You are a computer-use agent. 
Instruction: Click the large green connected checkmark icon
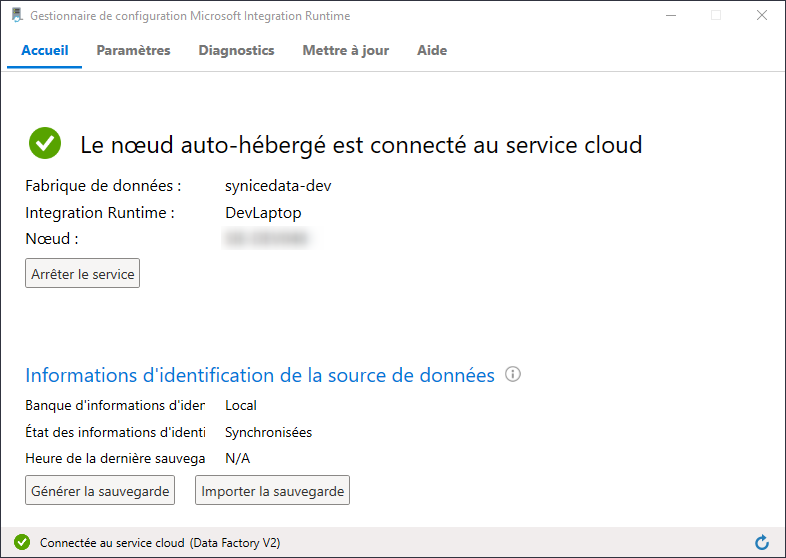click(45, 143)
